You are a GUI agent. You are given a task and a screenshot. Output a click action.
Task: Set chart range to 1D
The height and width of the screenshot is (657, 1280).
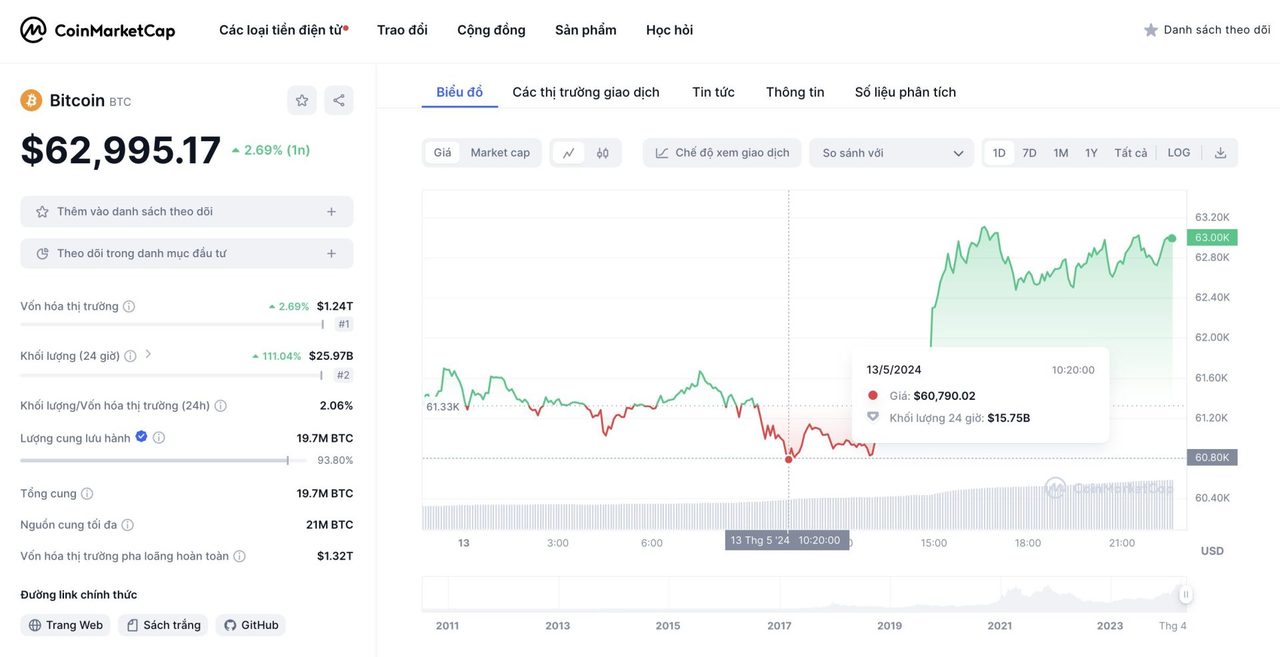(999, 153)
